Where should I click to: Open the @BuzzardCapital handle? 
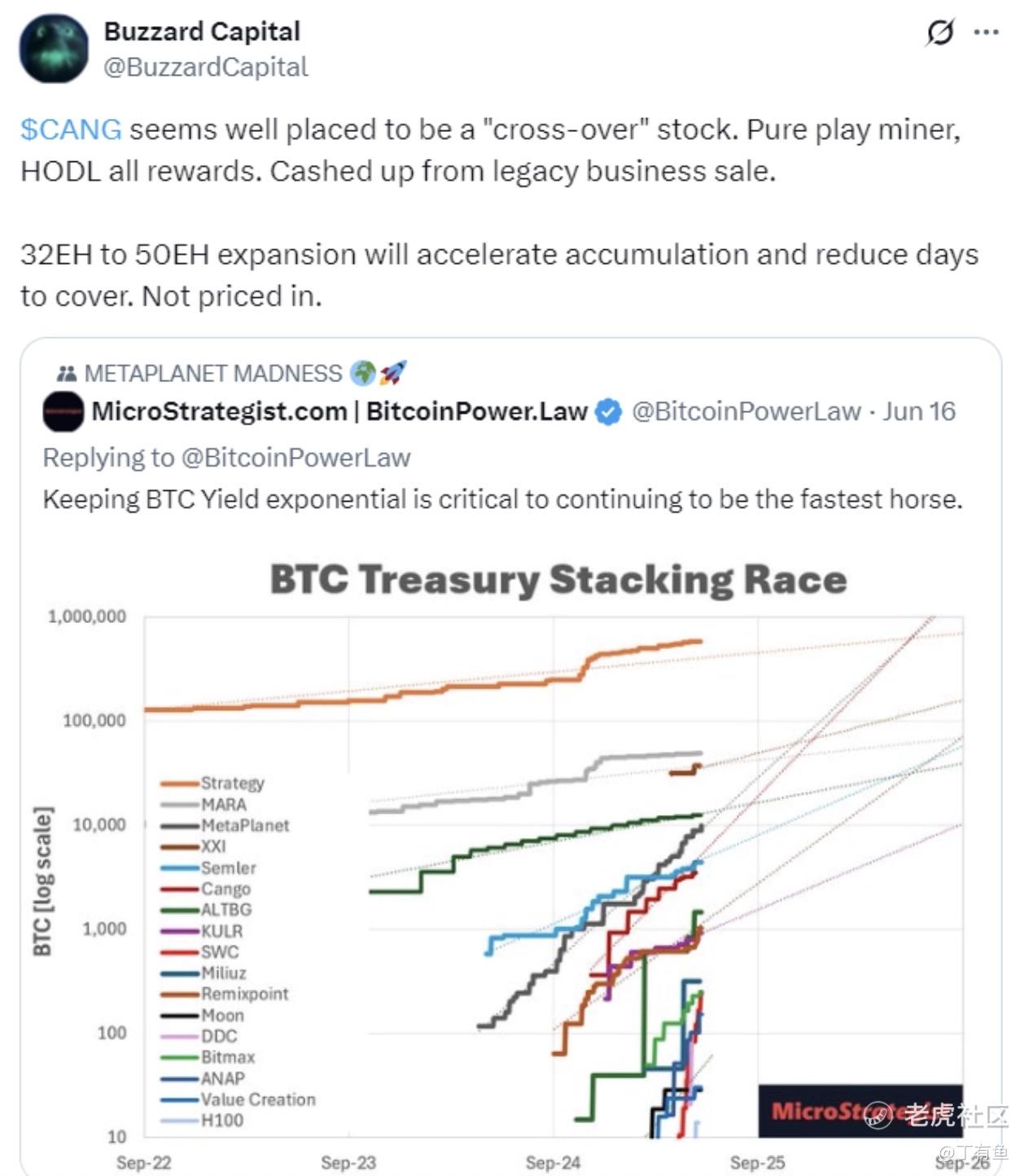(206, 67)
